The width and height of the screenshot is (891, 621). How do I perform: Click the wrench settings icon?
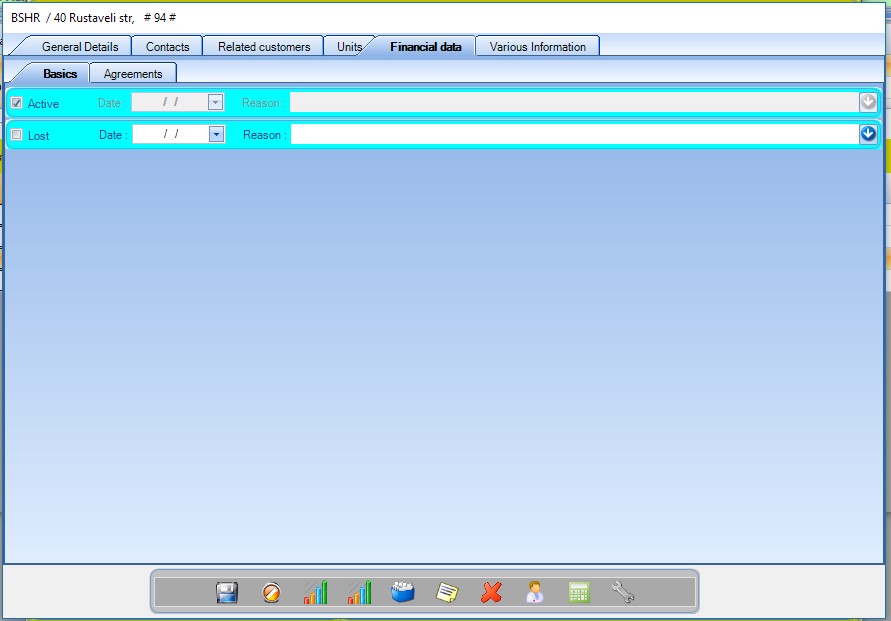(x=623, y=593)
